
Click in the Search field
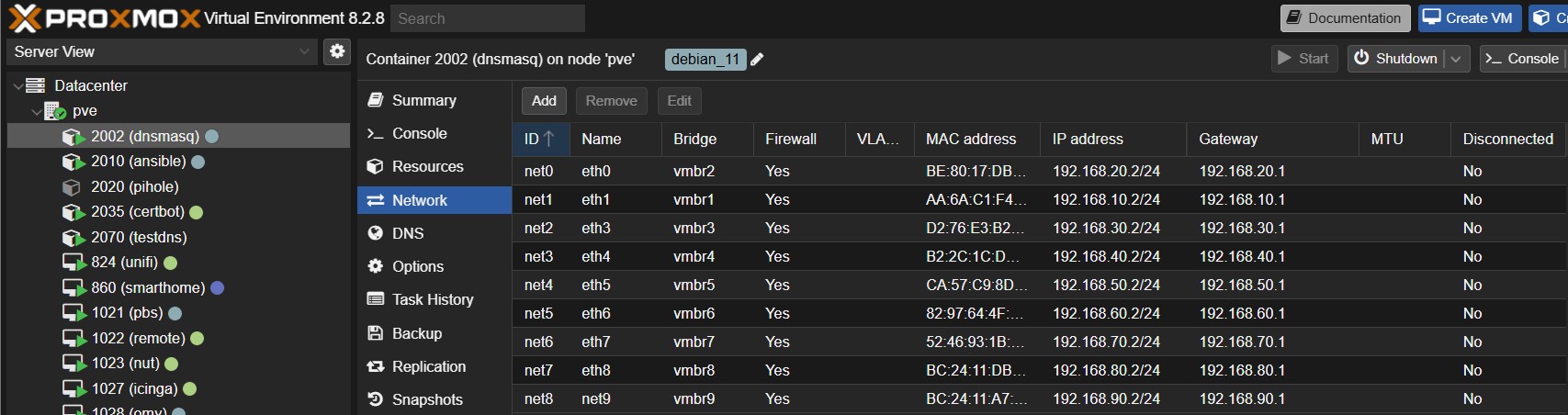(x=488, y=18)
